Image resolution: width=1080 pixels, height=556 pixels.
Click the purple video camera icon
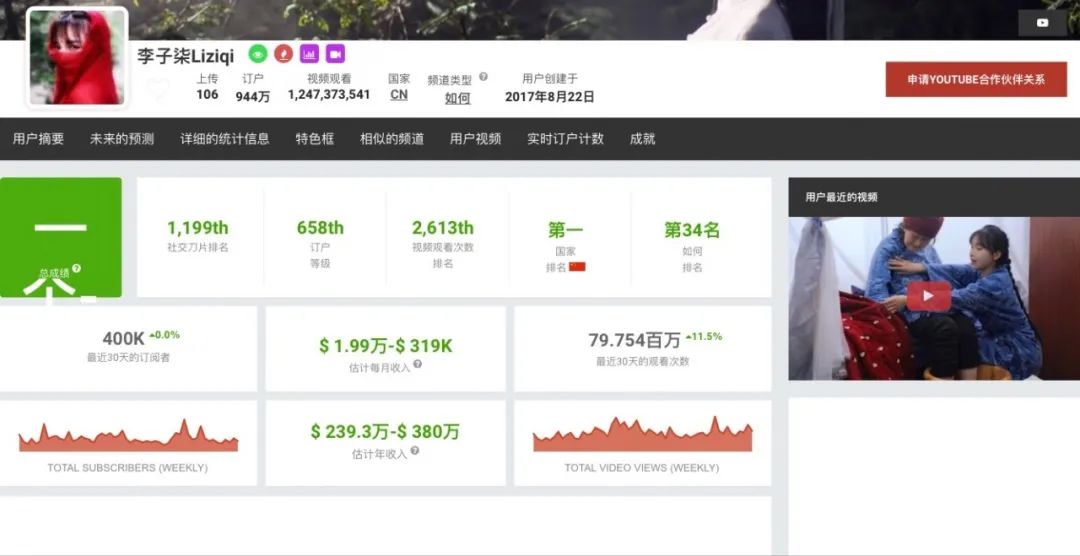335,54
